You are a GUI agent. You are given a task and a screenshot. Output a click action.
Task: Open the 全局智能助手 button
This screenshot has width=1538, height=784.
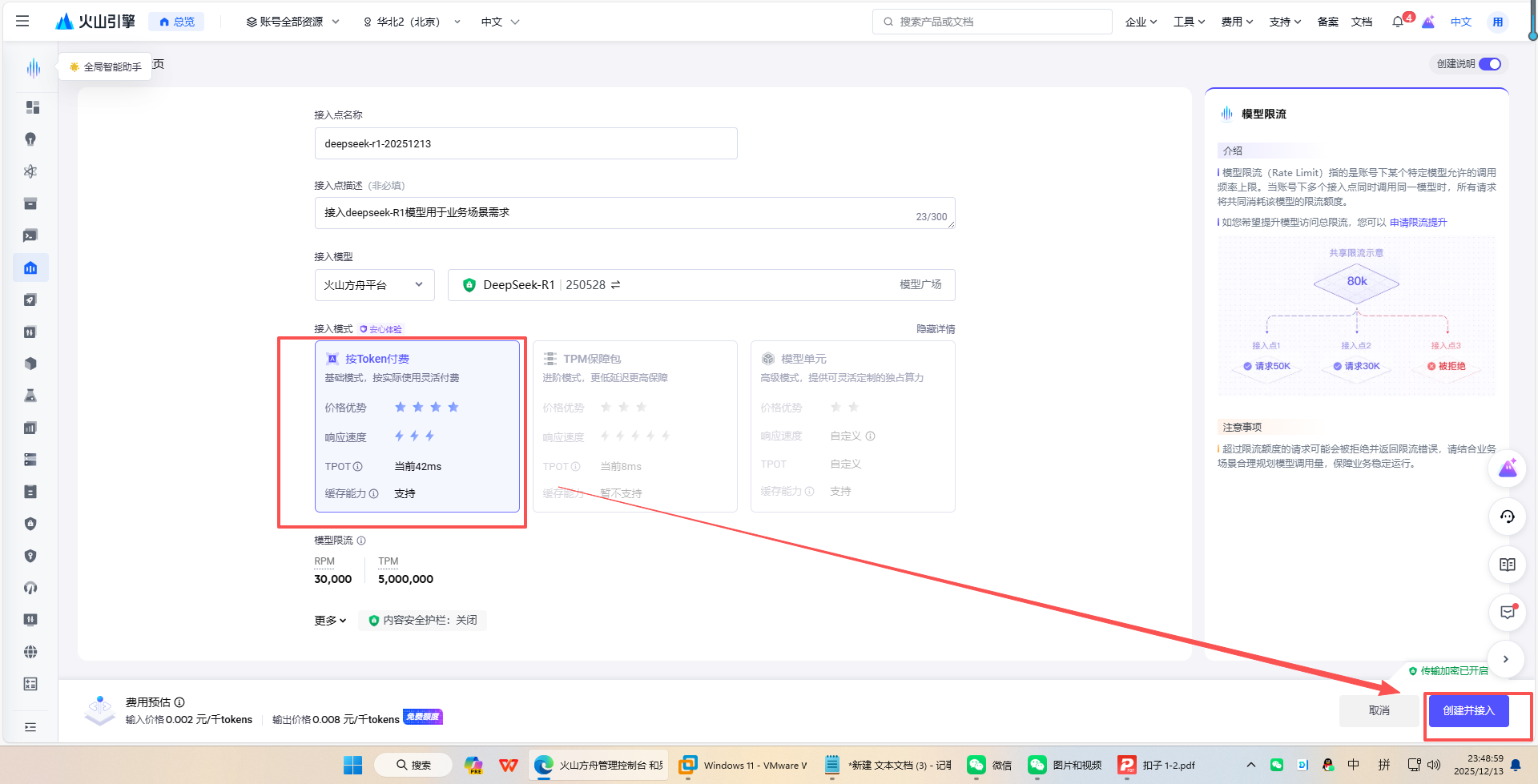pyautogui.click(x=106, y=67)
